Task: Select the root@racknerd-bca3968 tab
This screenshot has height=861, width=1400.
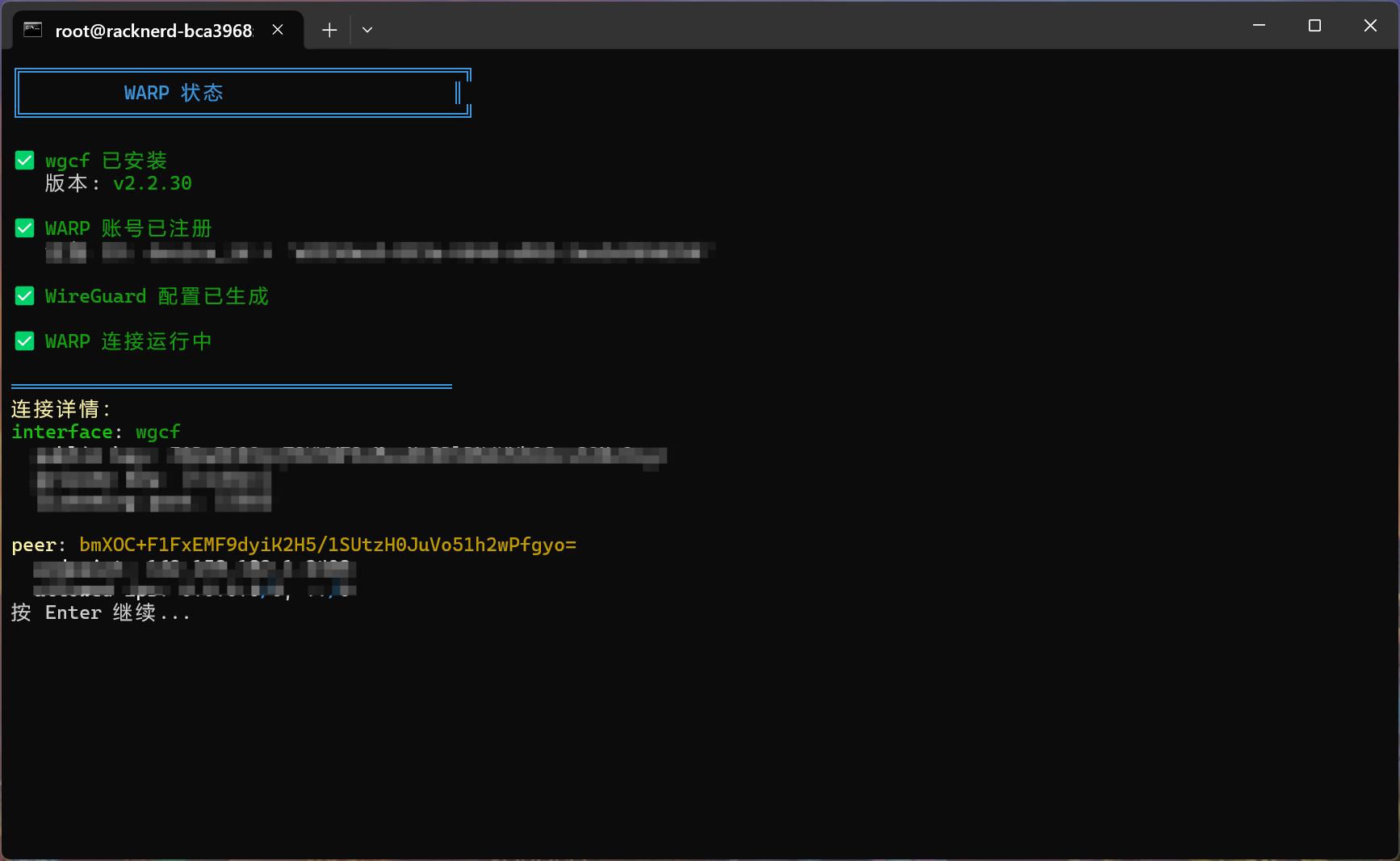Action: (153, 31)
